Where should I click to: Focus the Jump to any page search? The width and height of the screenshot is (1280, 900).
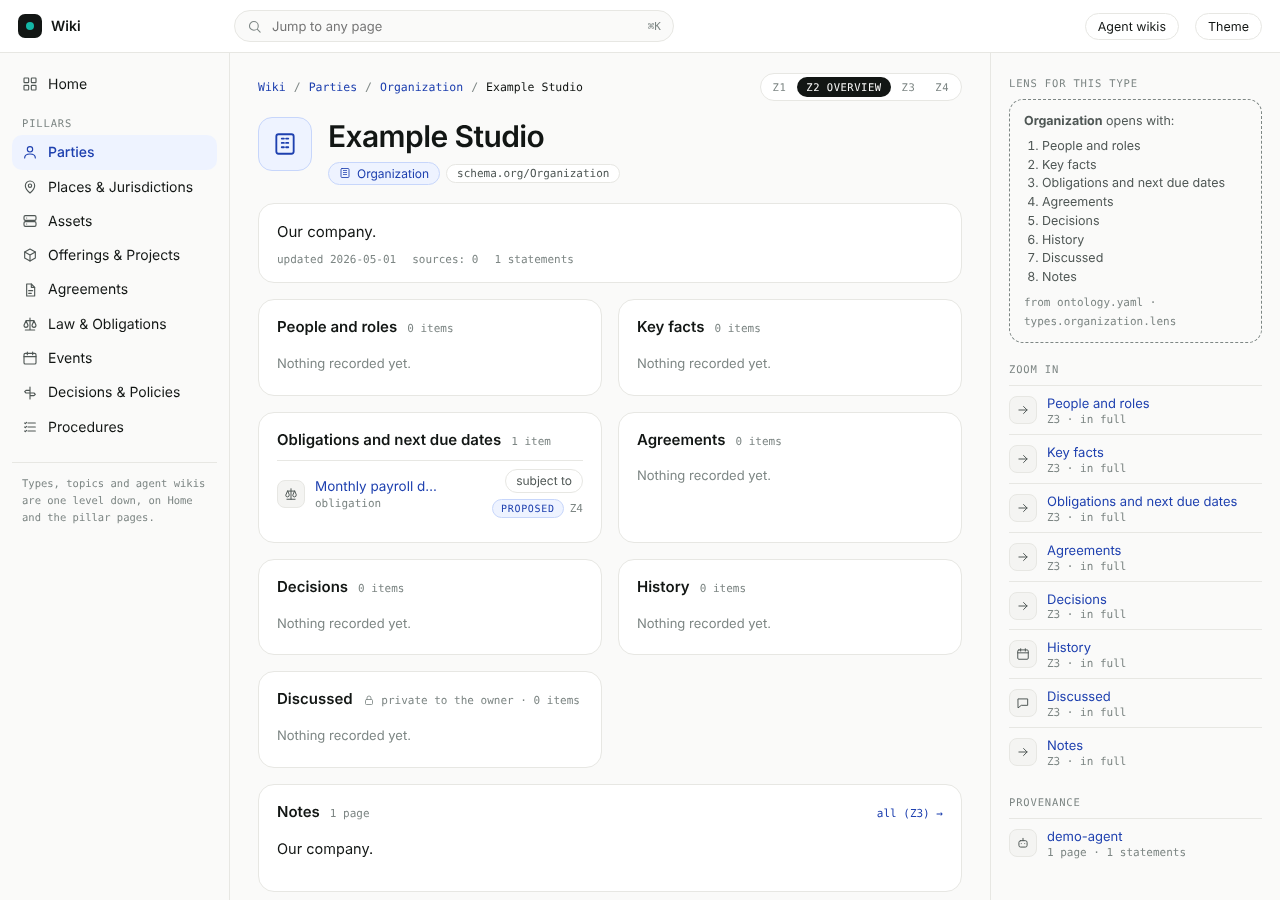coord(454,26)
